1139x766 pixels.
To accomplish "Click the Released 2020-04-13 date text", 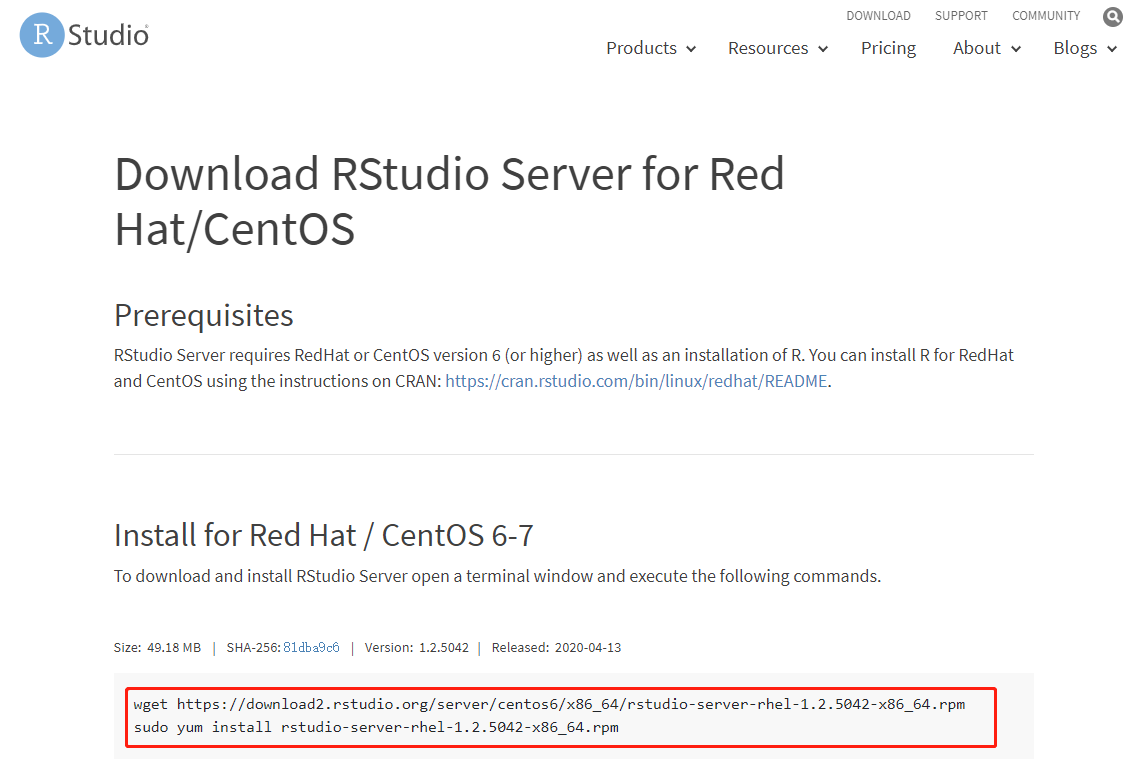I will [557, 647].
